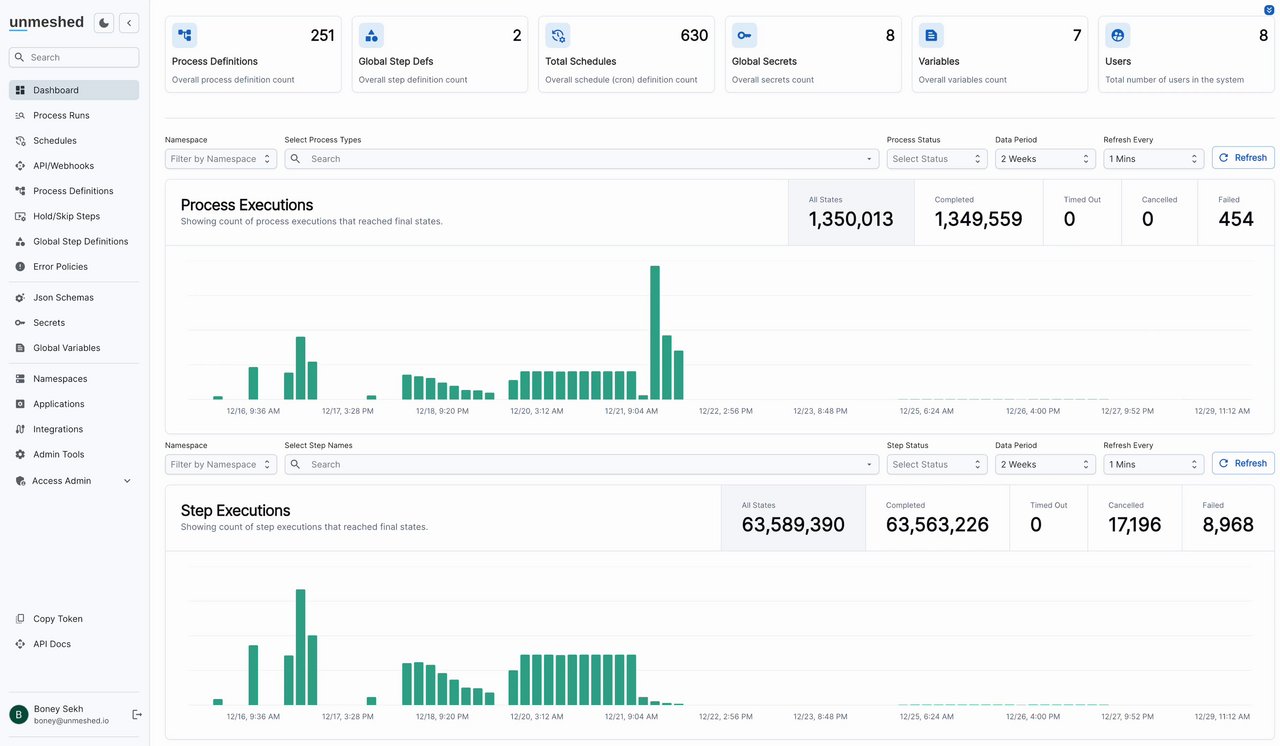Image resolution: width=1280 pixels, height=746 pixels.
Task: Refresh the Process Executions chart
Action: pyautogui.click(x=1243, y=158)
